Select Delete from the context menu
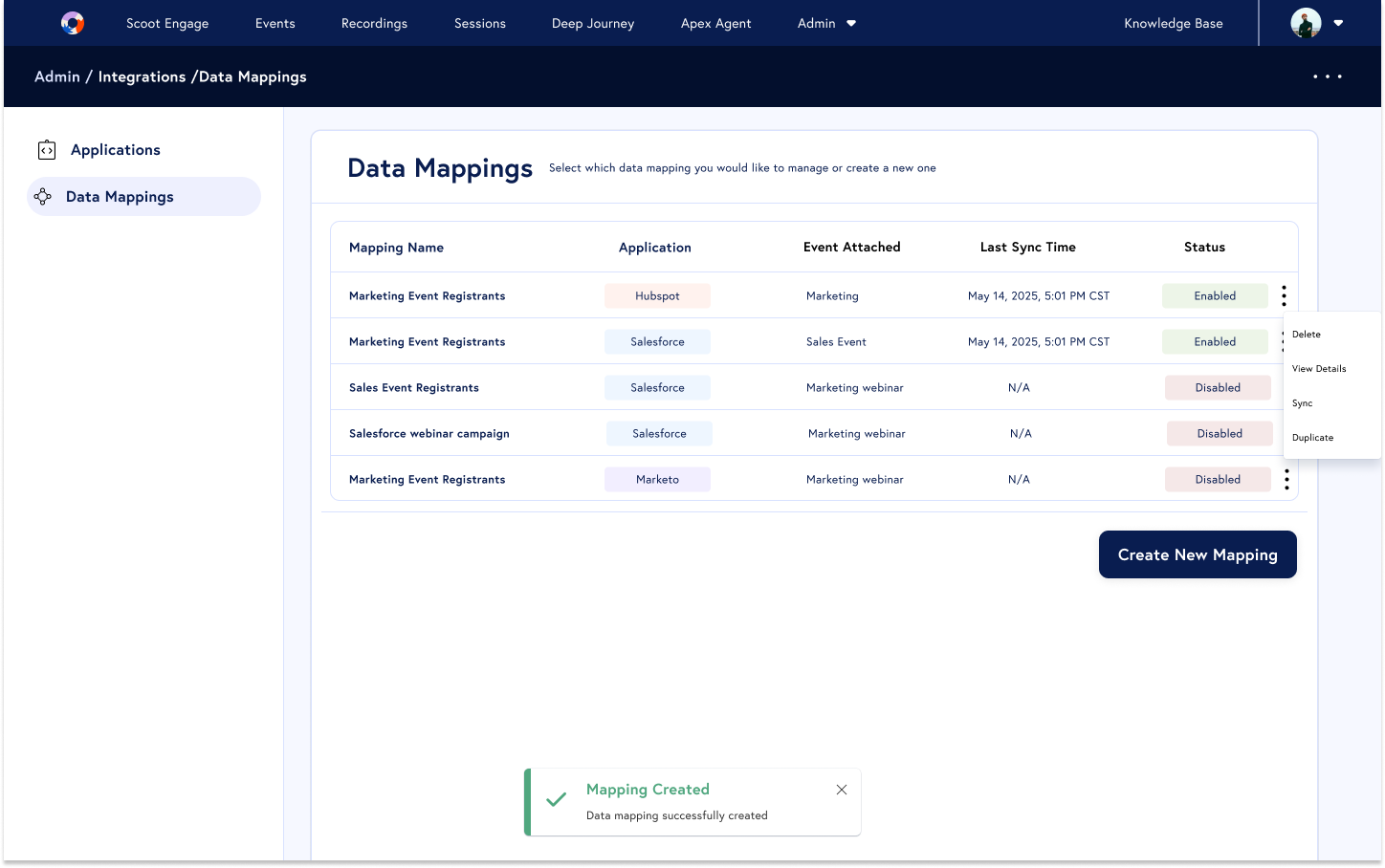Viewport: 1385px width, 868px height. click(x=1307, y=335)
